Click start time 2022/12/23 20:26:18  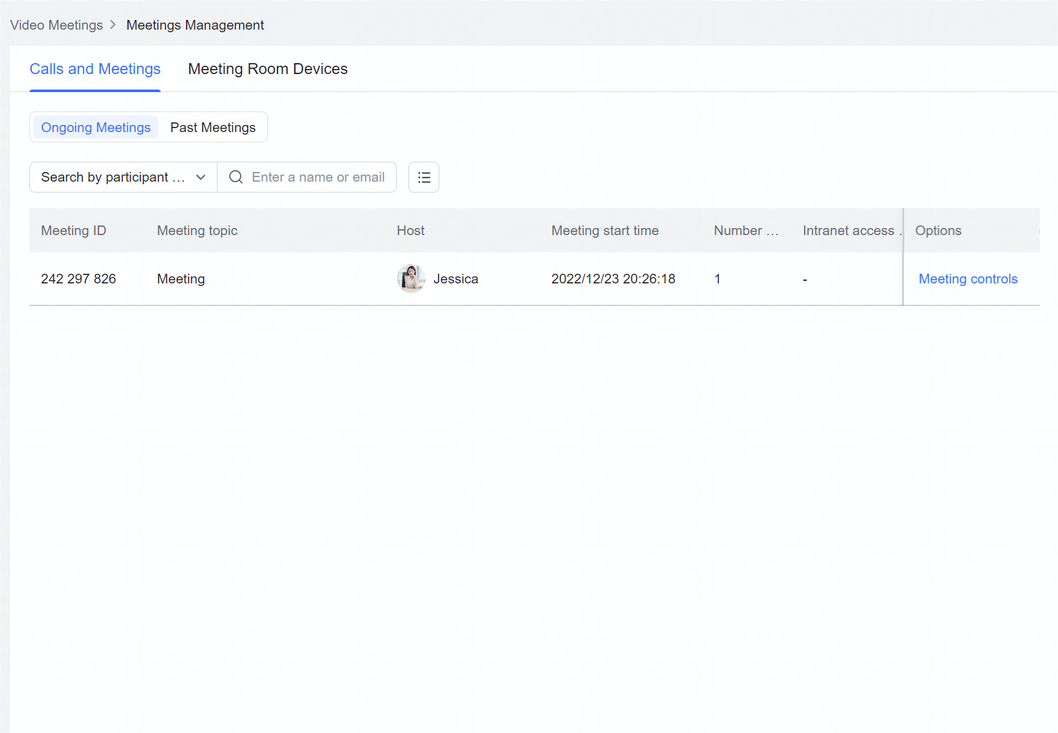coord(613,279)
